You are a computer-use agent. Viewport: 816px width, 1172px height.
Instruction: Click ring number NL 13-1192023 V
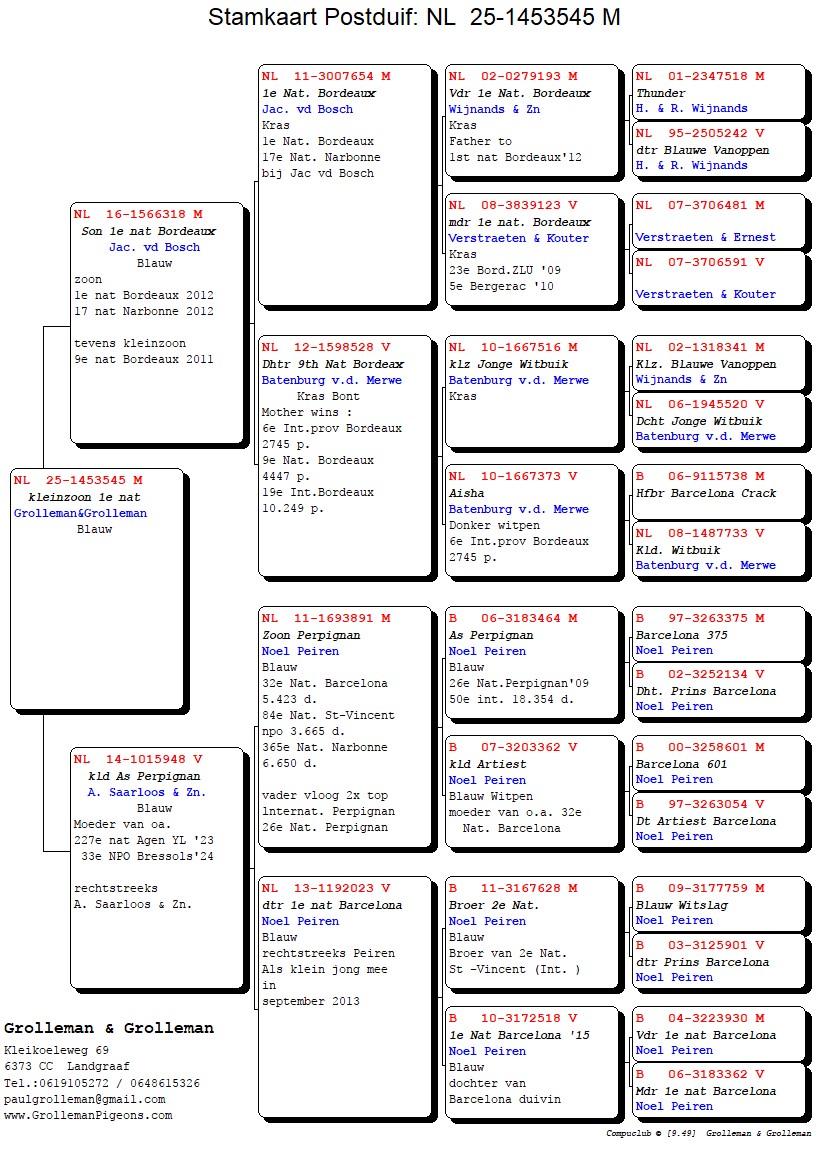[326, 889]
